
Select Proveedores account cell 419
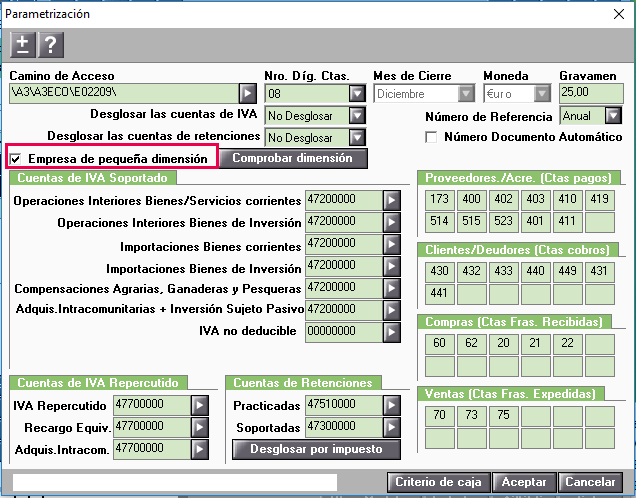(x=600, y=200)
